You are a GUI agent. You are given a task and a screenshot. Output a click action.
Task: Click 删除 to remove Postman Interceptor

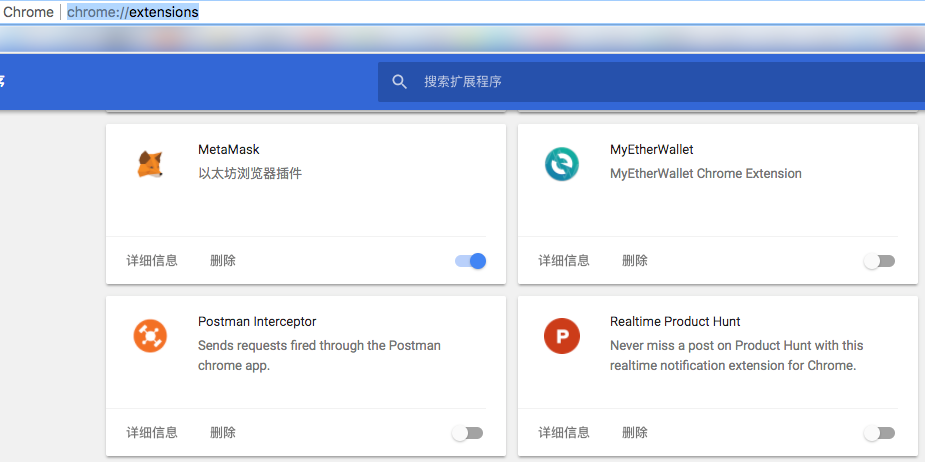[x=223, y=433]
